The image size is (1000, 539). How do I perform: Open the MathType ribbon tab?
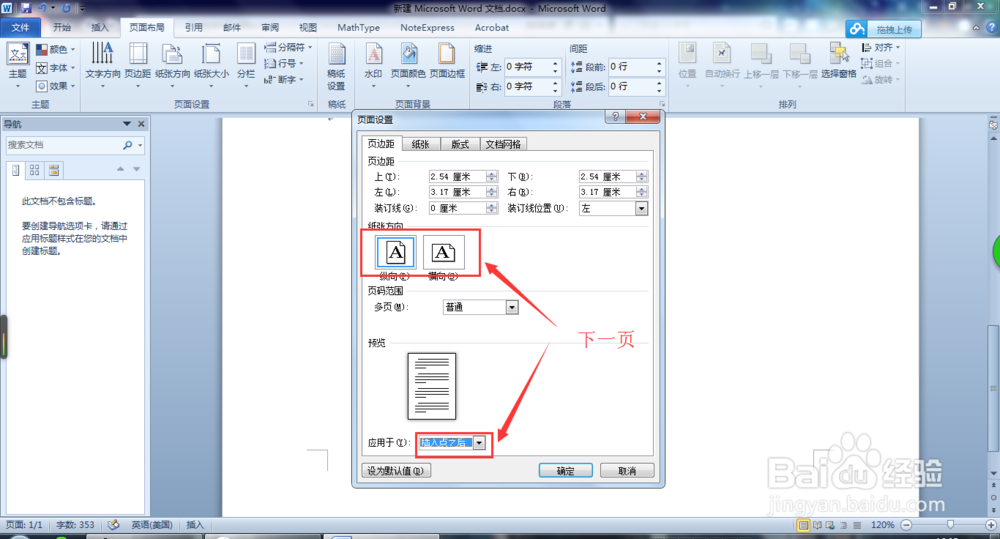(x=358, y=27)
